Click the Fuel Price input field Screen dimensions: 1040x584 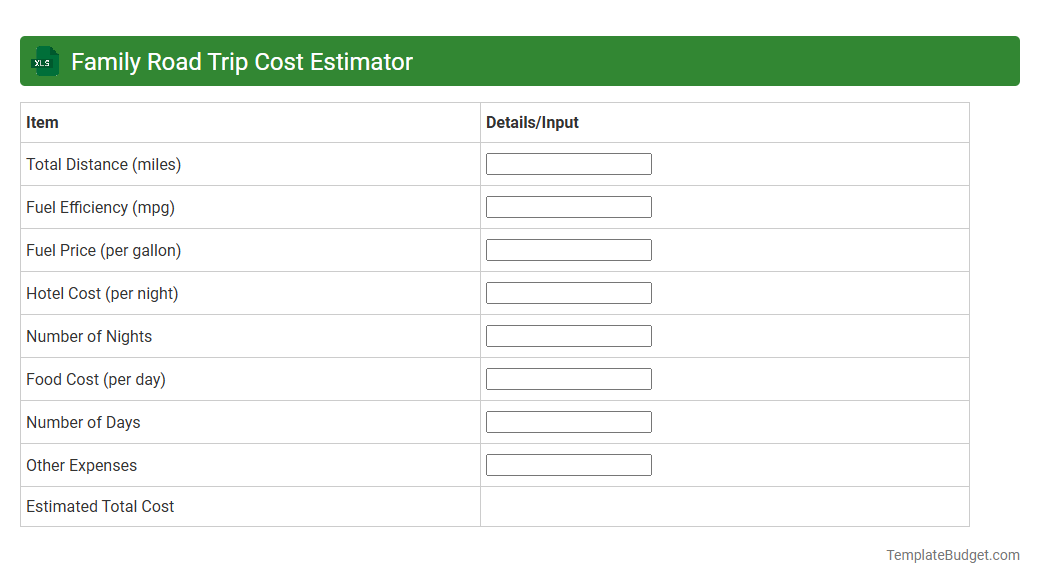[568, 249]
